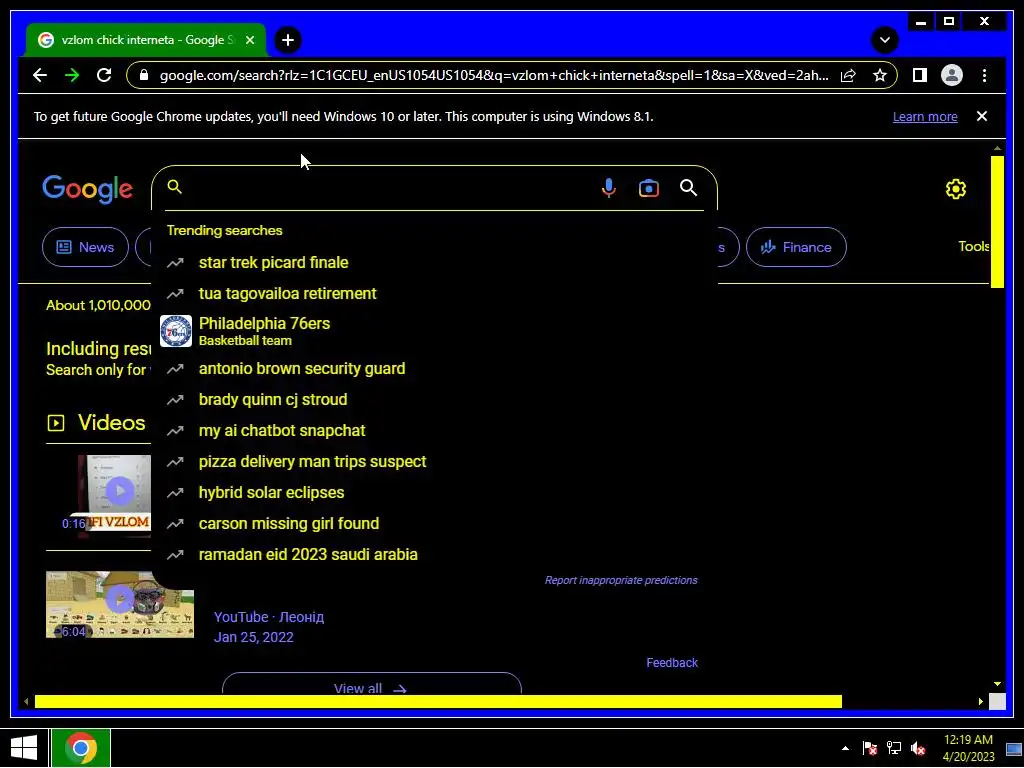Close the vzlom chick interneta tab
The height and width of the screenshot is (768, 1024).
click(x=249, y=40)
